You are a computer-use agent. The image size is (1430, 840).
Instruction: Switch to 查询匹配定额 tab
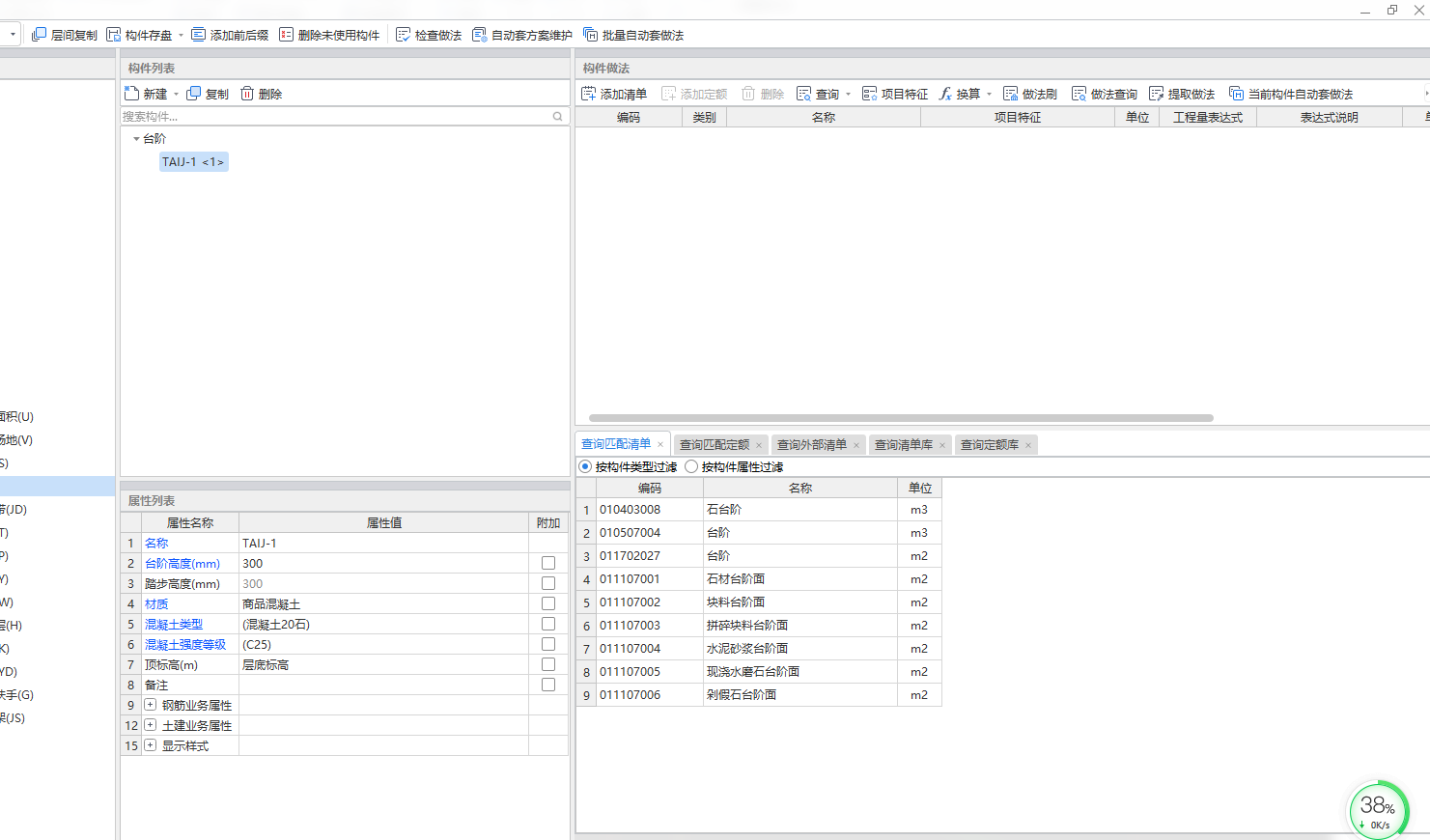click(715, 445)
